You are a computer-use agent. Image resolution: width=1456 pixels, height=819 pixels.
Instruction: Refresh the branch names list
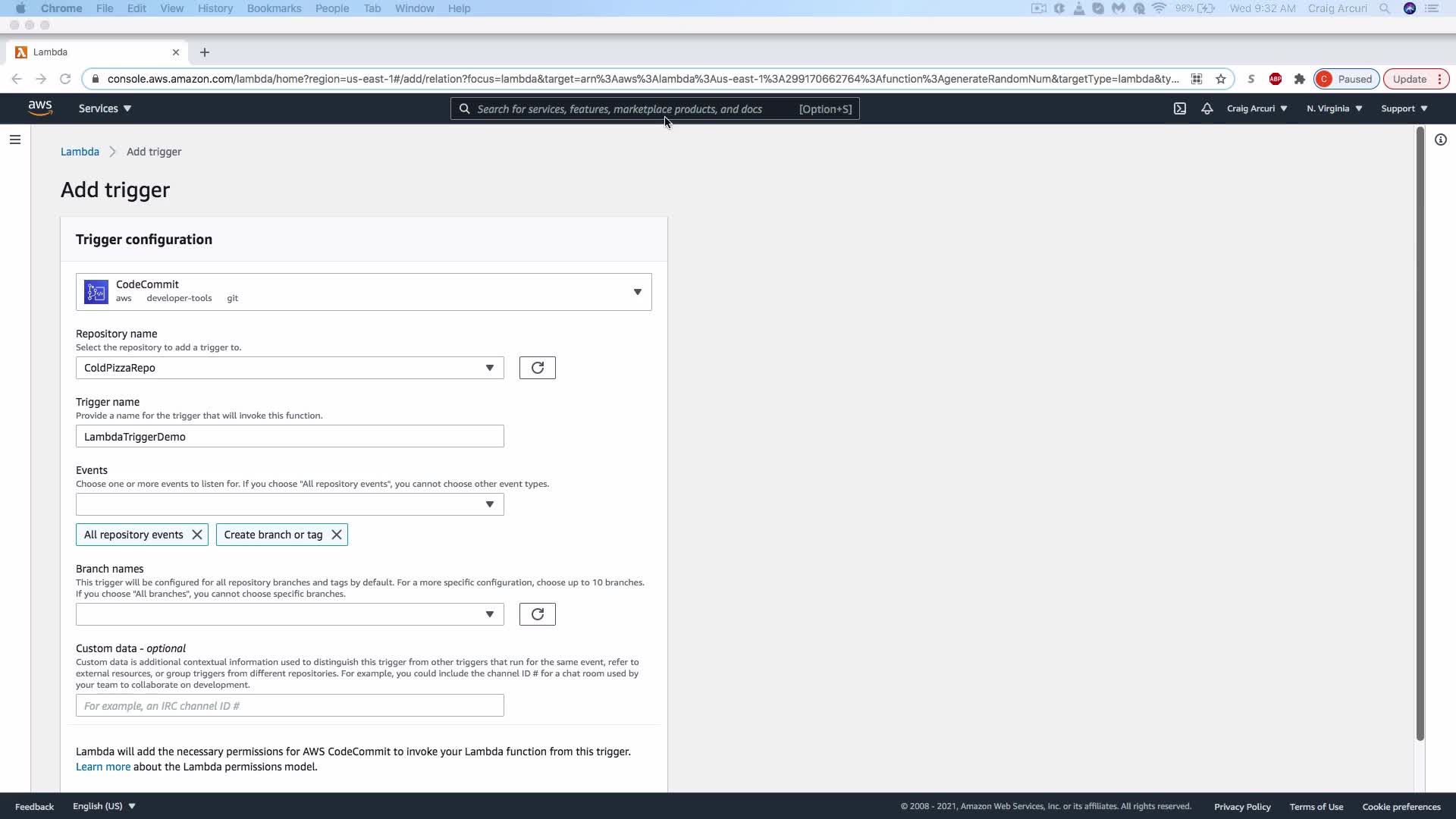tap(537, 614)
